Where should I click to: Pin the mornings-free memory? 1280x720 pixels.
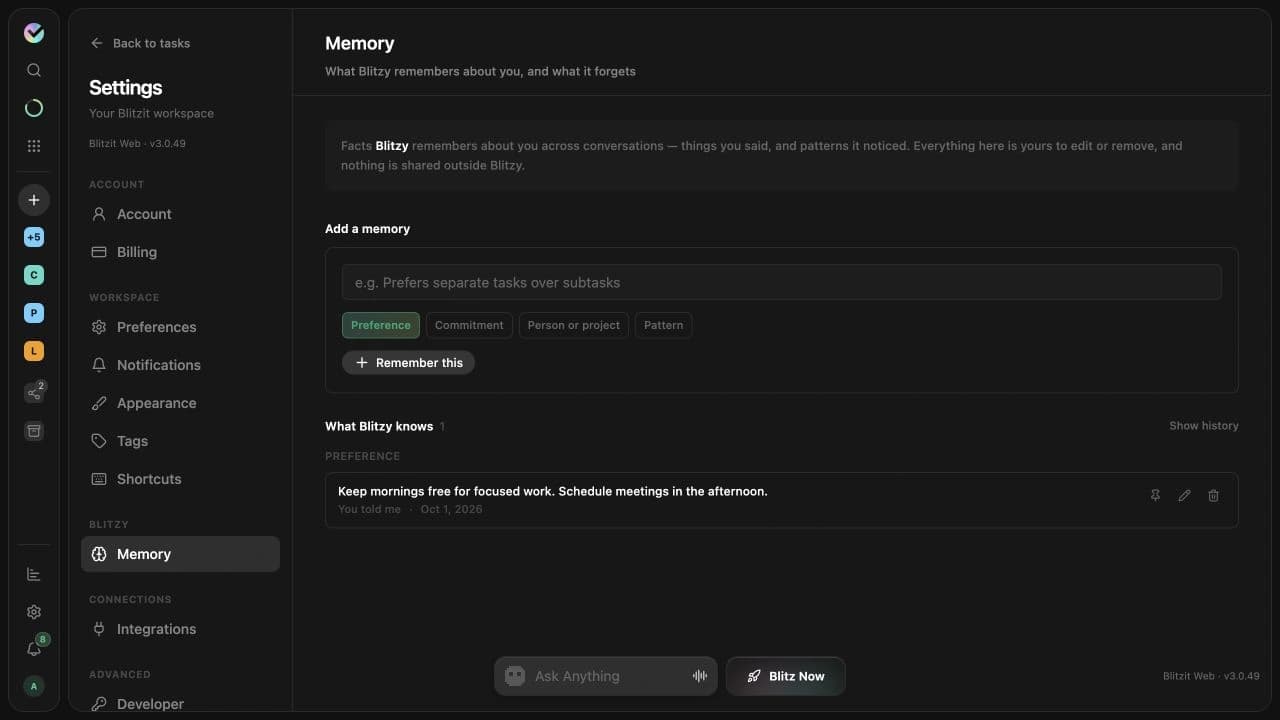[1155, 495]
